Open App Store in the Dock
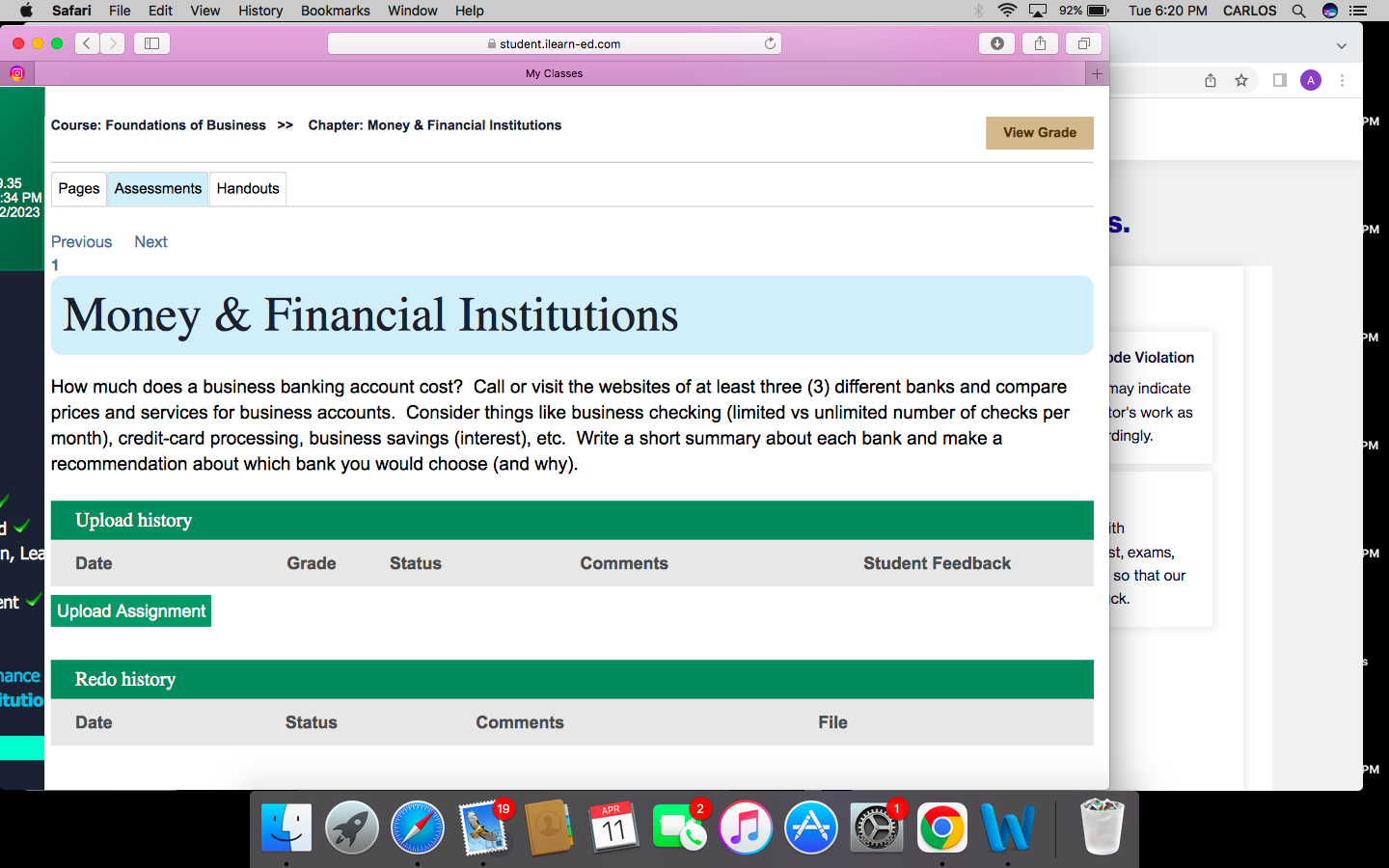 811,827
